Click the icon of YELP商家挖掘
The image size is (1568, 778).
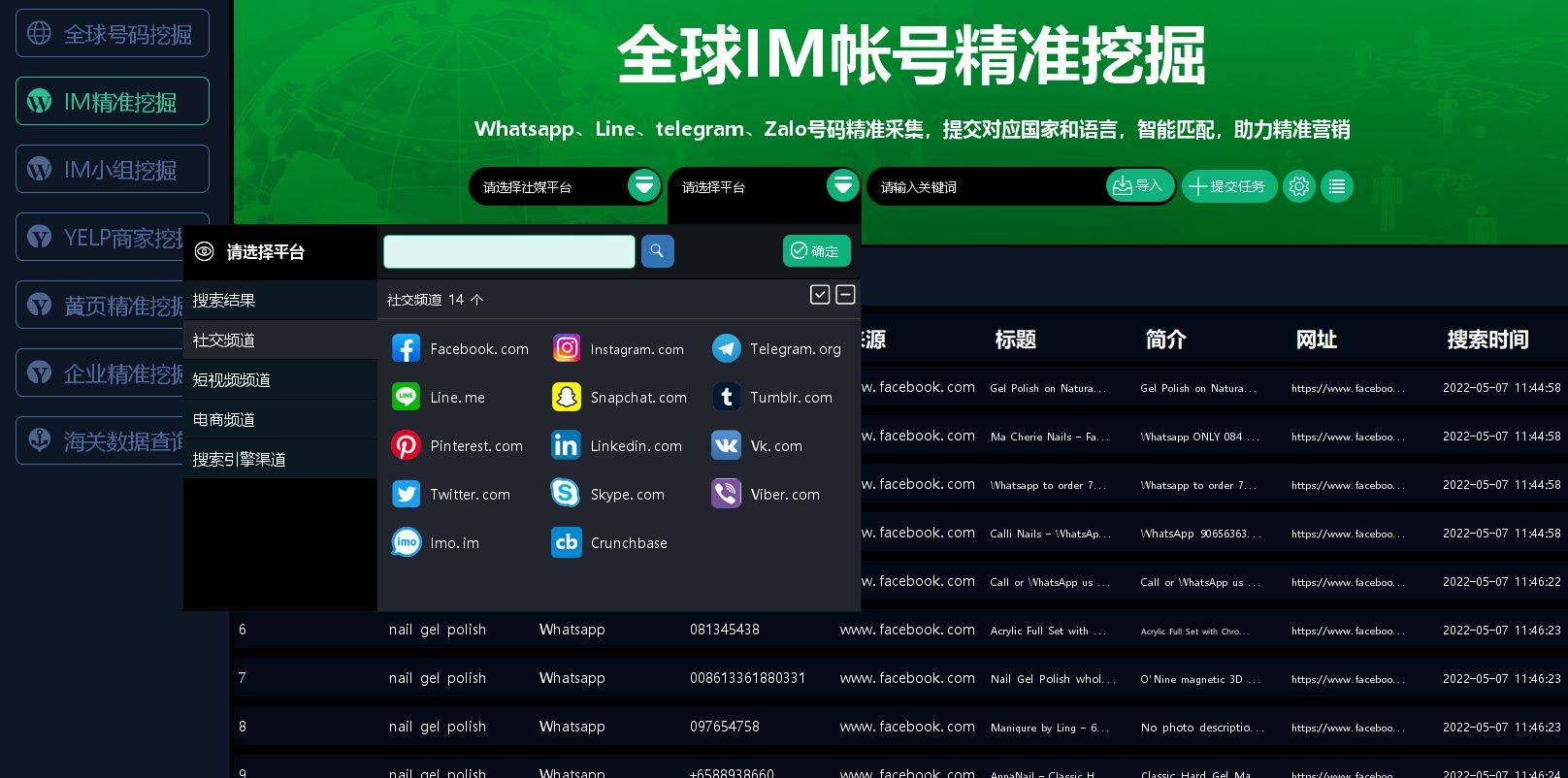(x=40, y=237)
